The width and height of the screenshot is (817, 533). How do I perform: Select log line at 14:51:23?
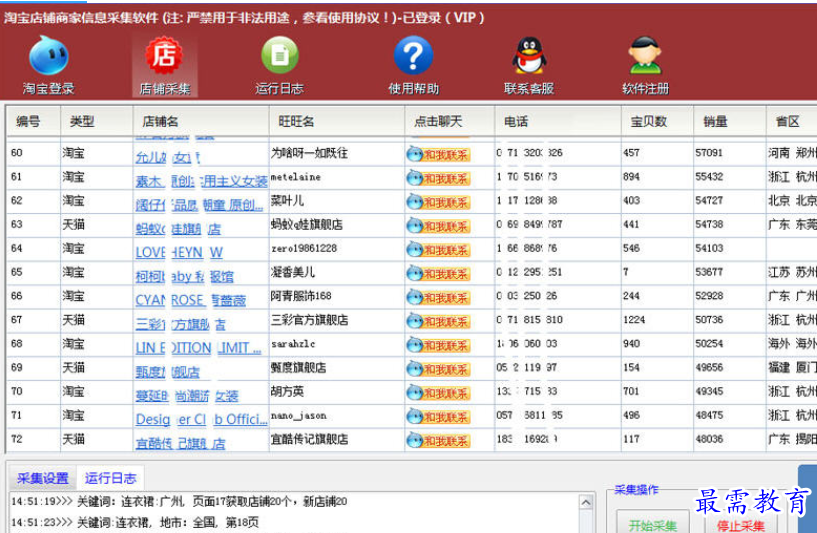(x=134, y=522)
